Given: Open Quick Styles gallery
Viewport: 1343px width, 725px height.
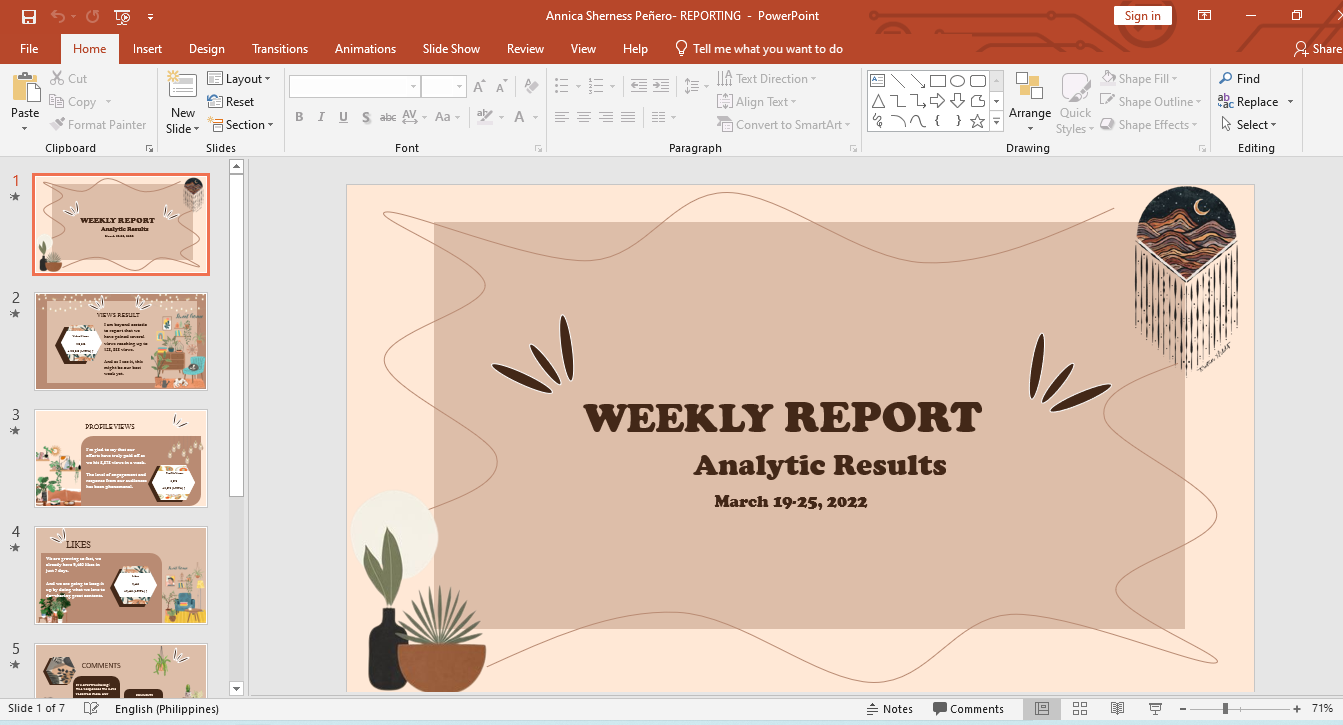Looking at the screenshot, I should point(1075,102).
